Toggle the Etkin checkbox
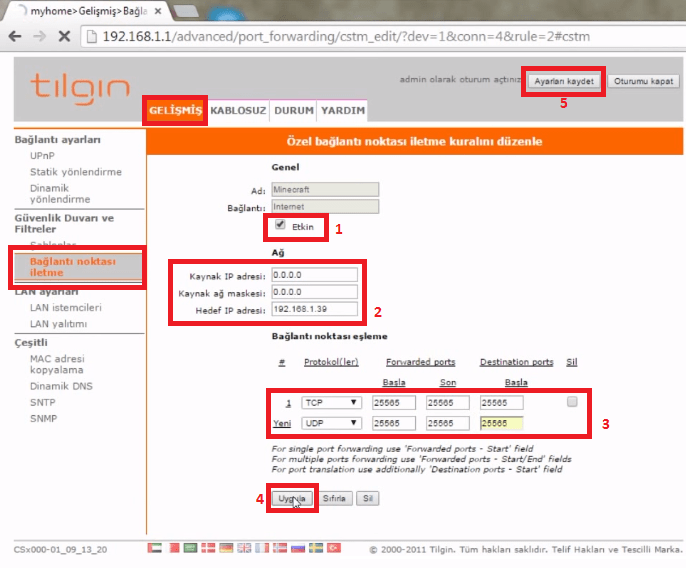This screenshot has width=686, height=568. tap(280, 225)
